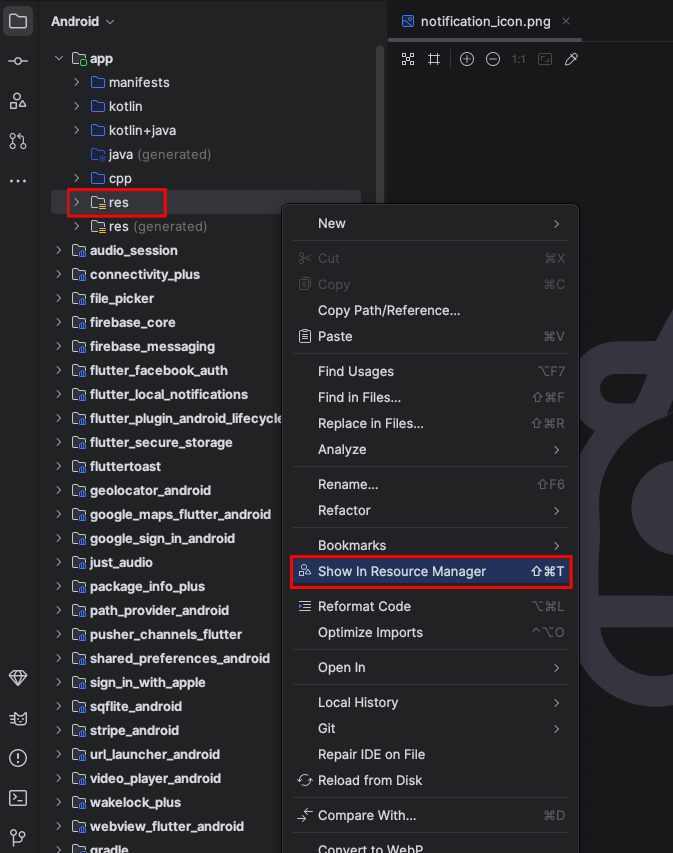Open the Bookmarks submenu

tap(430, 545)
